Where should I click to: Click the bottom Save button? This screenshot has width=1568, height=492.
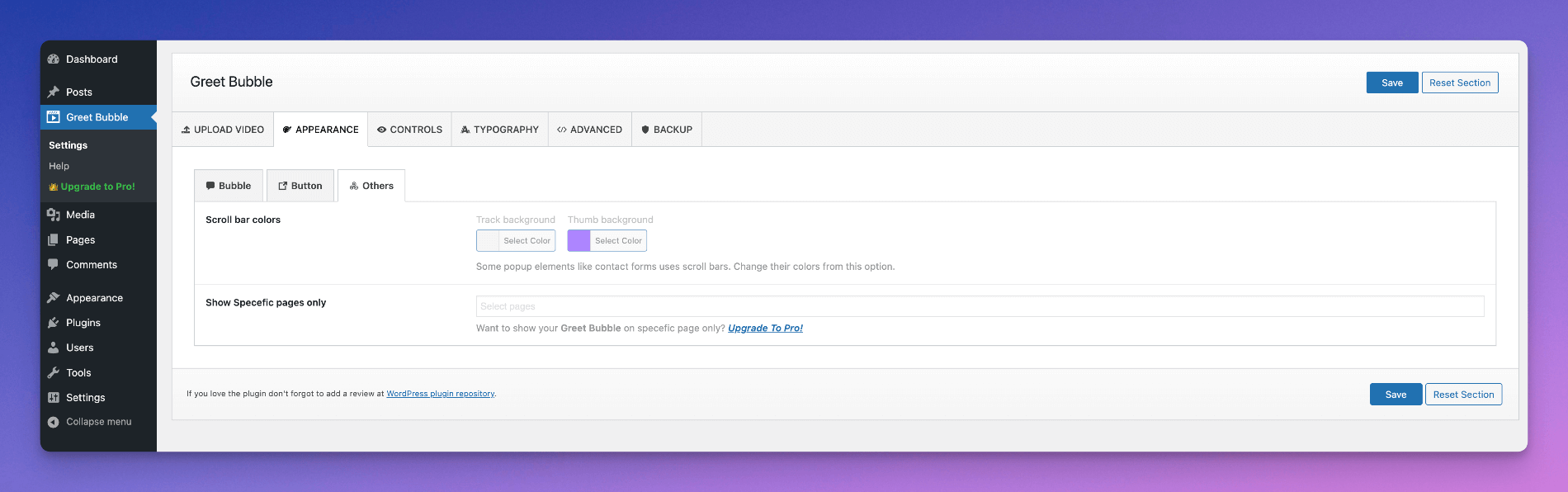click(1396, 395)
